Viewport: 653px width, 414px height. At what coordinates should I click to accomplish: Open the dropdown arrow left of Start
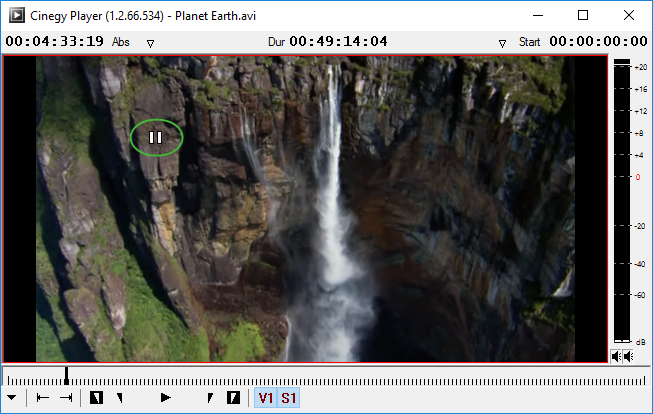(x=502, y=43)
